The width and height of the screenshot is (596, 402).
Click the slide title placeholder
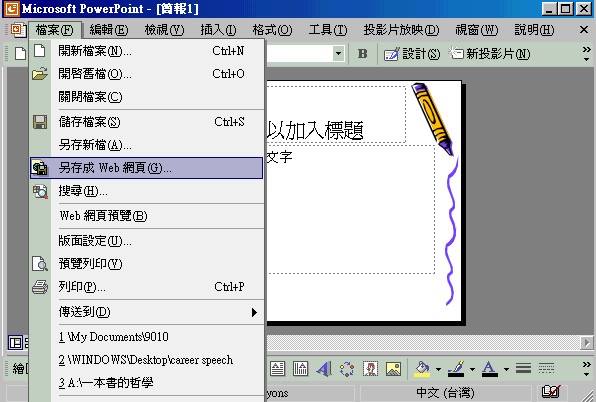[336, 115]
